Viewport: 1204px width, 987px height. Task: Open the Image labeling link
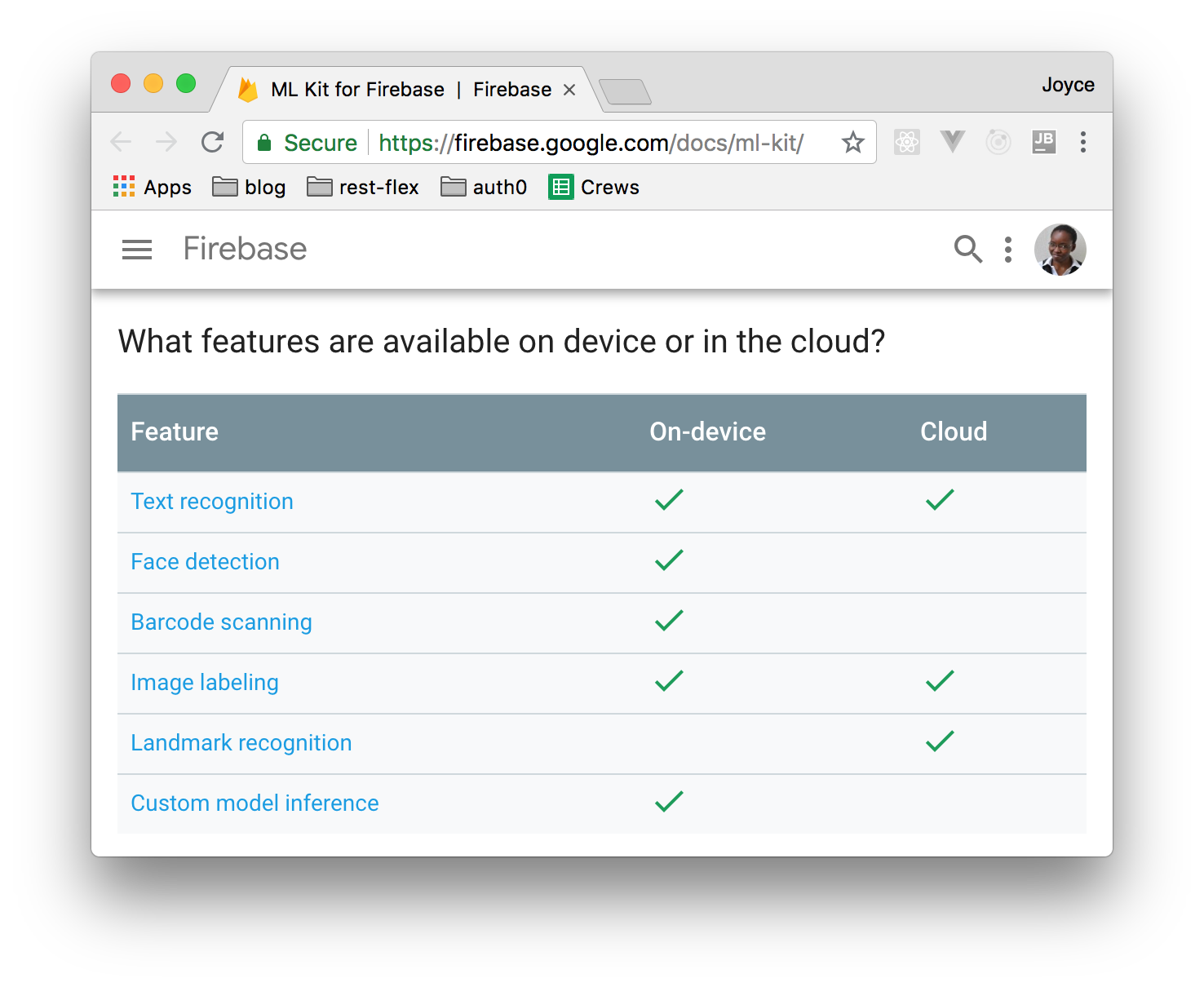click(x=205, y=682)
